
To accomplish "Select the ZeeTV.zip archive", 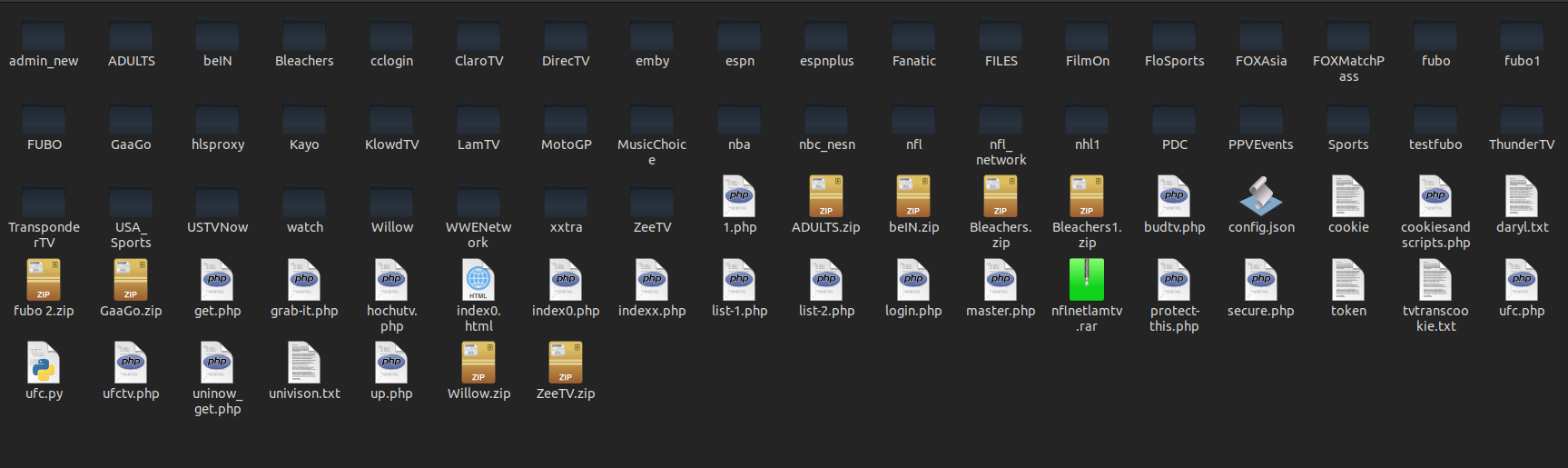I will pyautogui.click(x=566, y=363).
